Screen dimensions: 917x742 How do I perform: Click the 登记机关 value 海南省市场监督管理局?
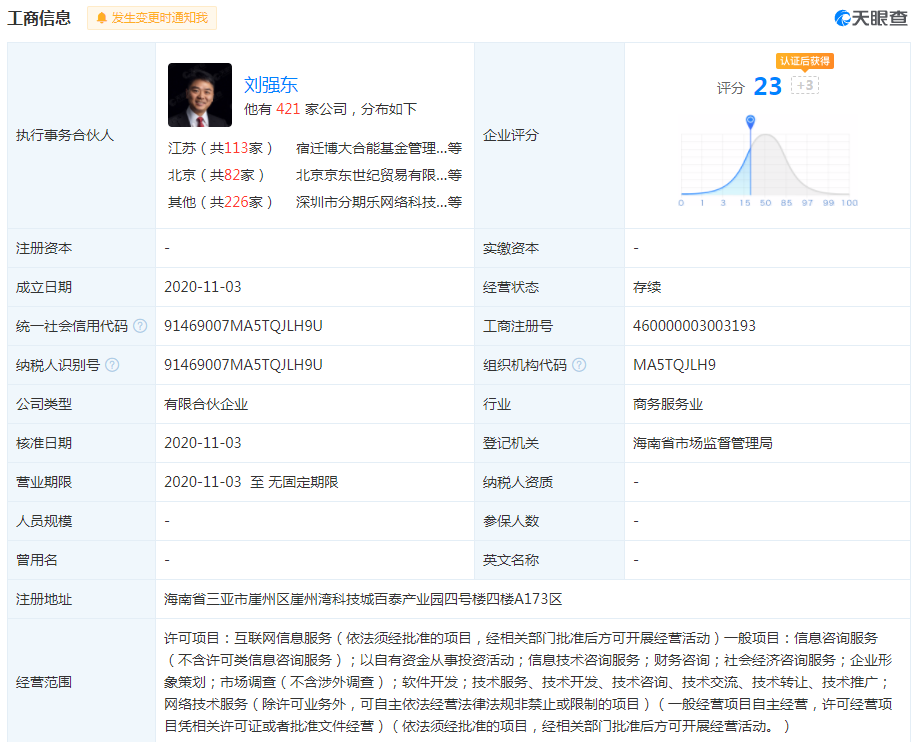[702, 443]
